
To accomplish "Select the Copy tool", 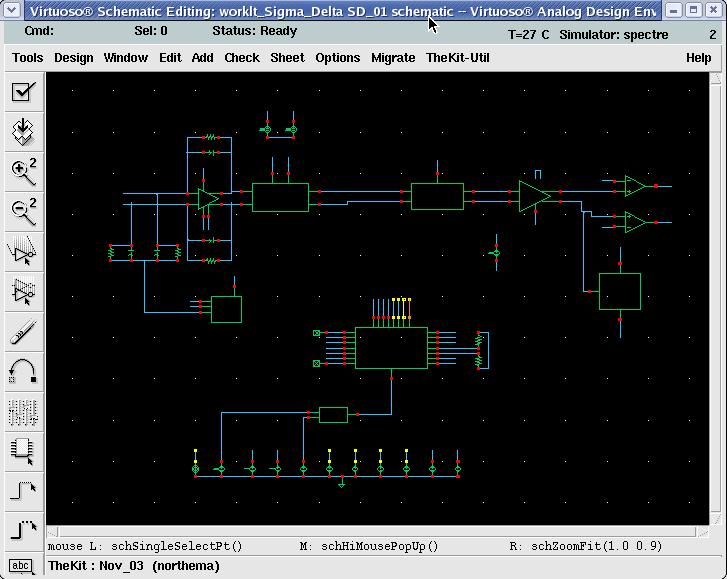I will coord(23,291).
